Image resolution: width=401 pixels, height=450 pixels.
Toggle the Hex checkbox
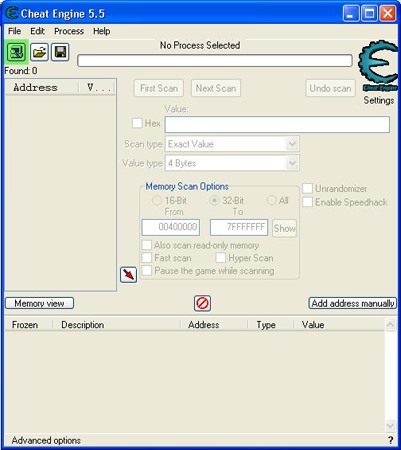(137, 123)
